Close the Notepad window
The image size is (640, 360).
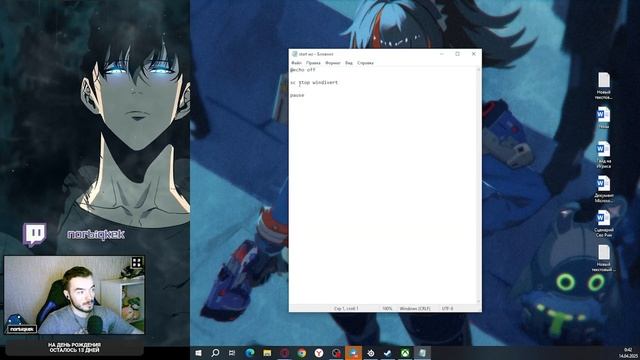(x=473, y=54)
